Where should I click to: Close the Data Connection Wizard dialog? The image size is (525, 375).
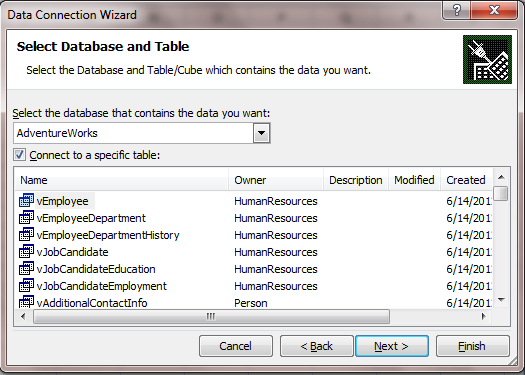(x=494, y=10)
